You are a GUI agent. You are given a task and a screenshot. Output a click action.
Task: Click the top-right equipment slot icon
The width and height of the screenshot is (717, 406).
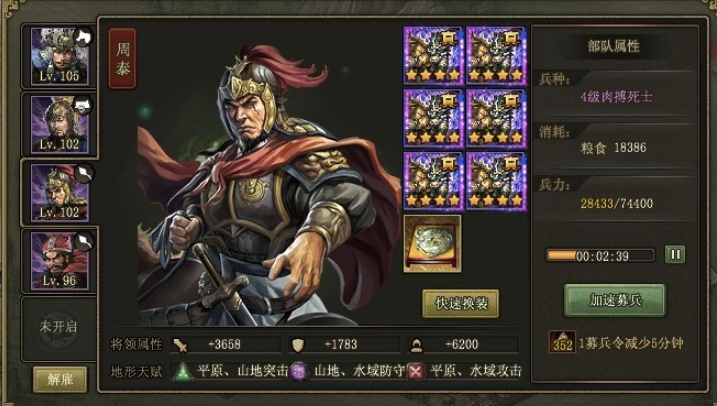496,56
